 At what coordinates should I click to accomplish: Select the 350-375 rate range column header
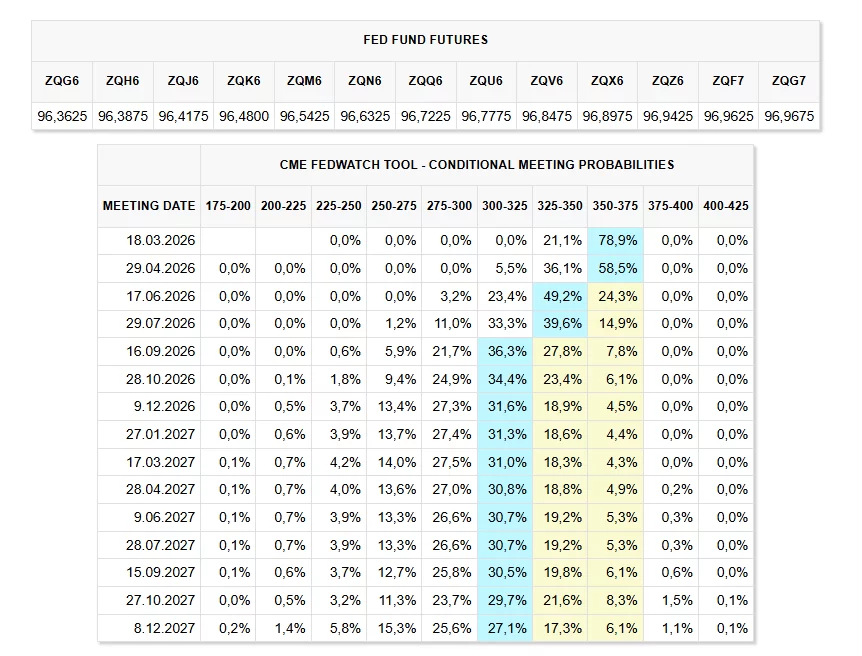(x=615, y=206)
